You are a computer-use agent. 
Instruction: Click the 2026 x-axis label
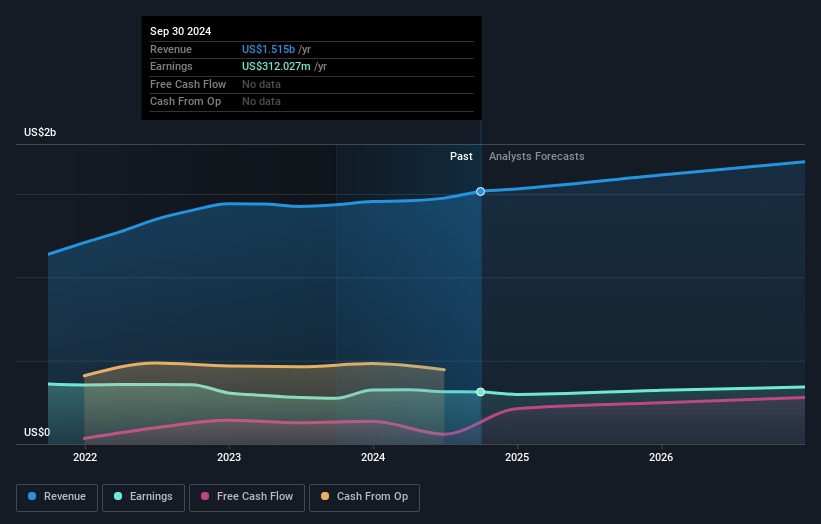tap(661, 458)
